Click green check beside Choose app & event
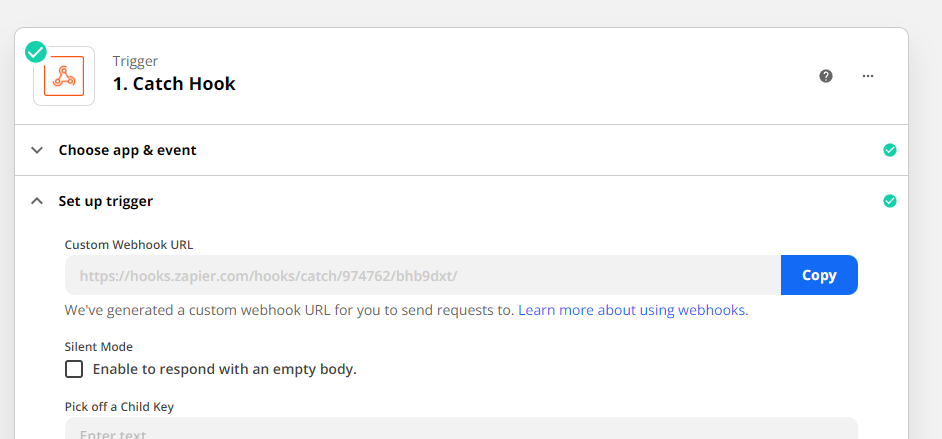This screenshot has height=439, width=942. click(x=890, y=150)
